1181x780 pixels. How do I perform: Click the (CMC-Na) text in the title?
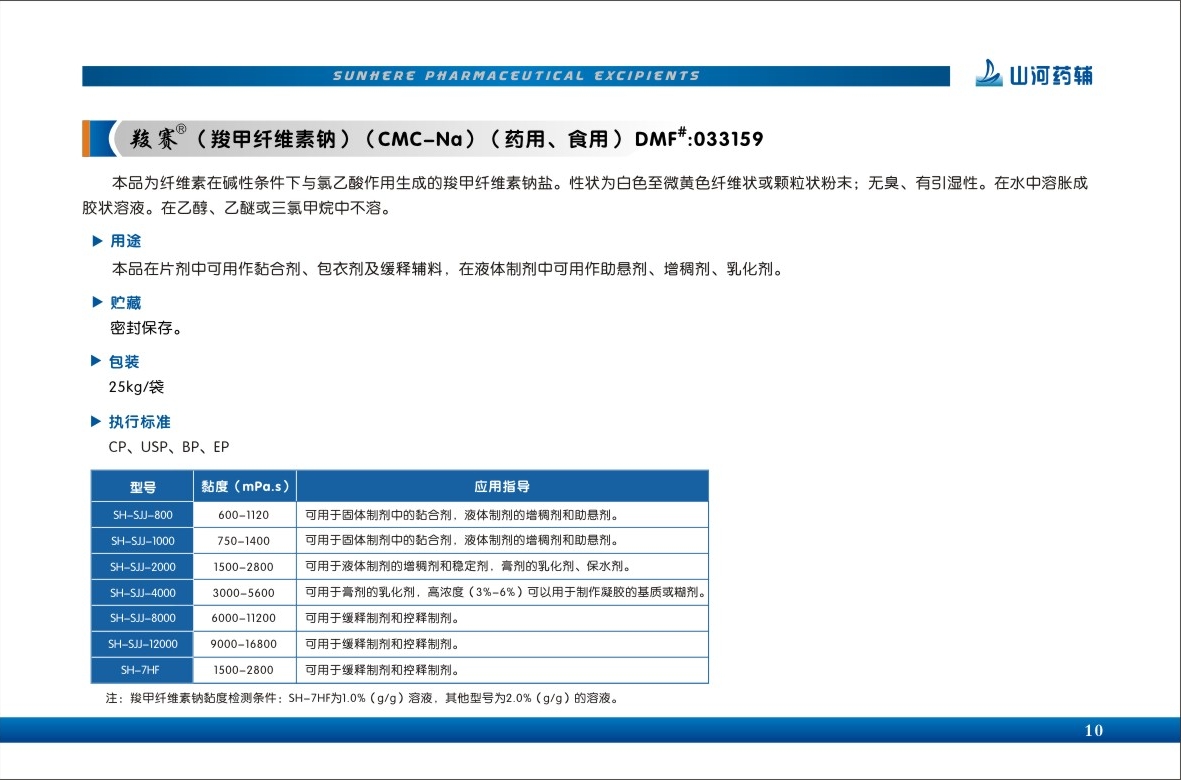tap(421, 139)
